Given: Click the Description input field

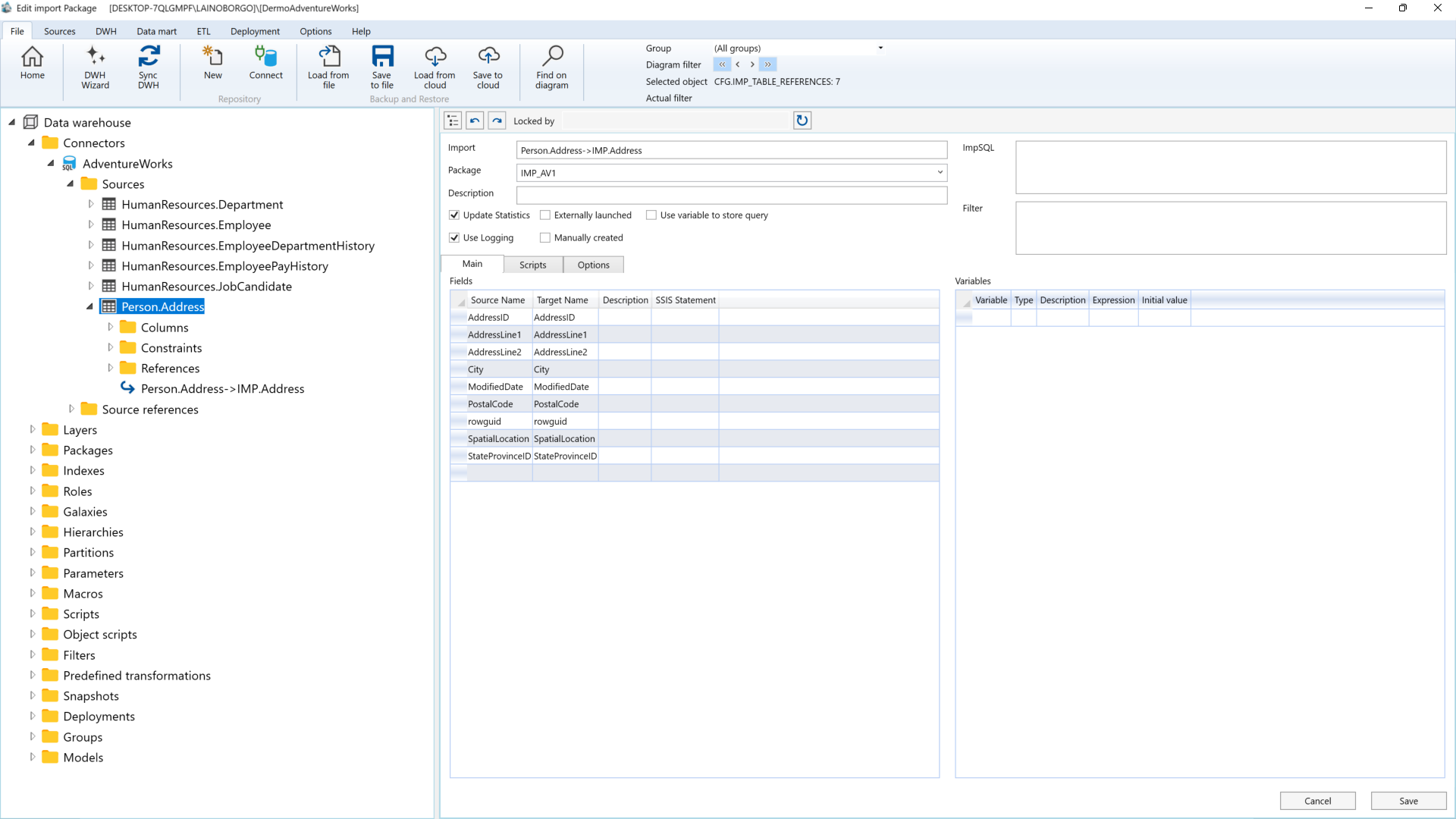Looking at the screenshot, I should click(x=731, y=195).
